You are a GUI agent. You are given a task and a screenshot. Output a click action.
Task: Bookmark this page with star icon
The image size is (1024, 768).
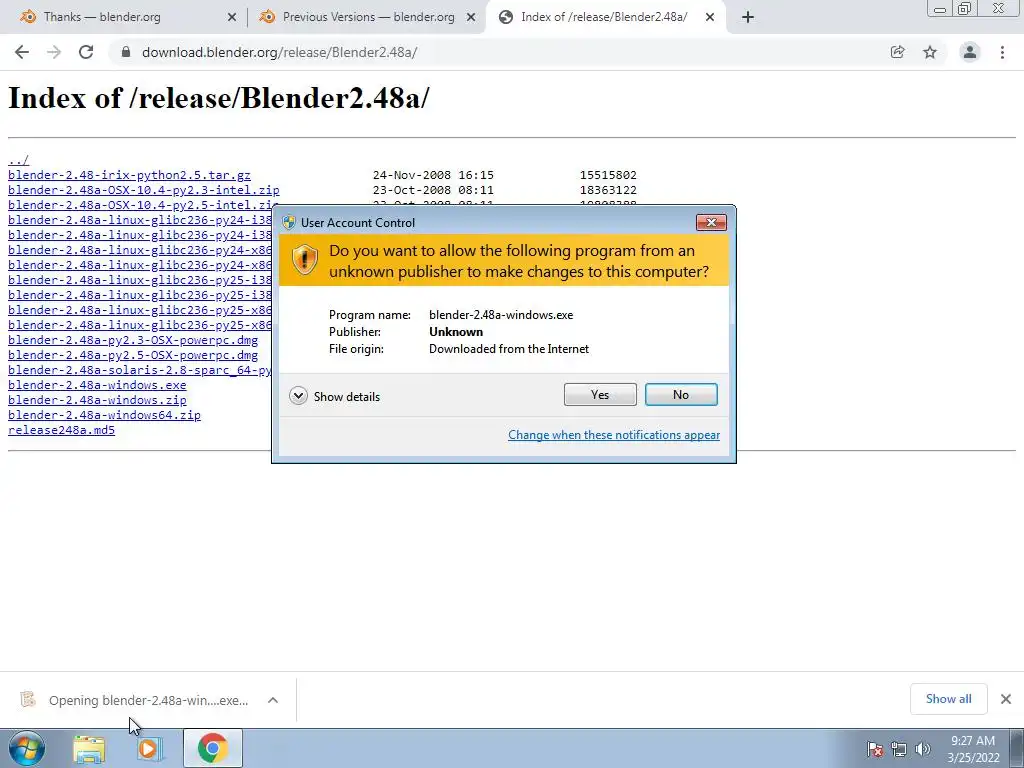pos(930,52)
